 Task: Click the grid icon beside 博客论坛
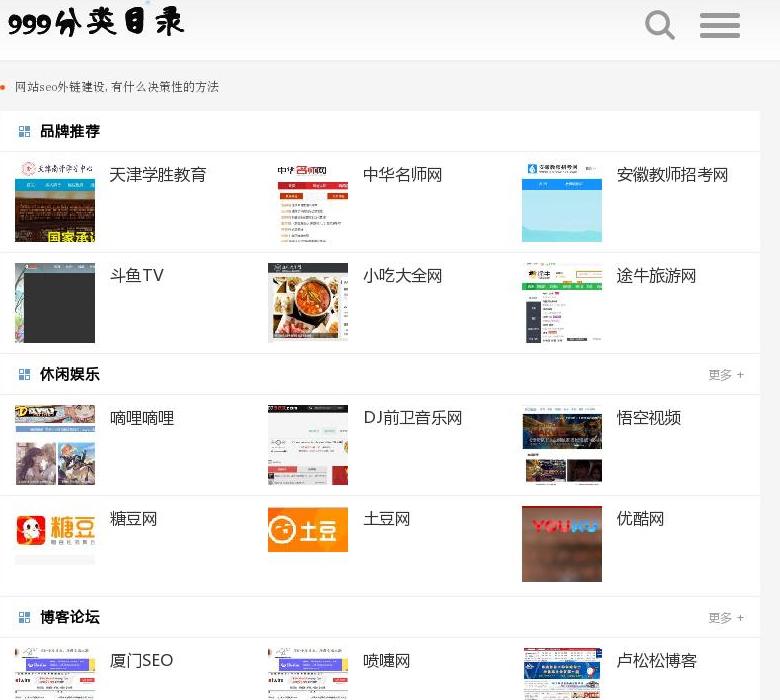pyautogui.click(x=24, y=617)
